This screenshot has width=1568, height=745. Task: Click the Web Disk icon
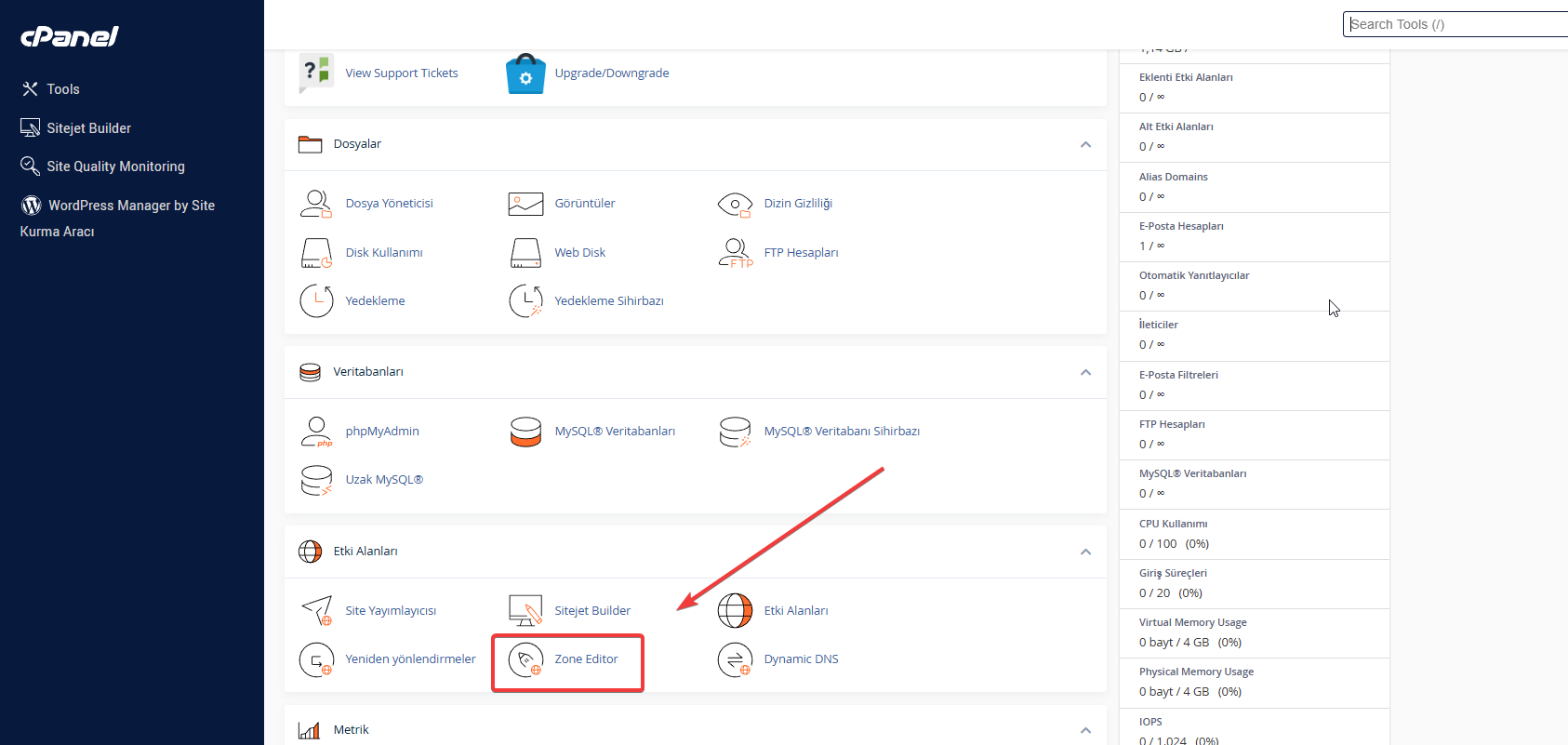525,252
